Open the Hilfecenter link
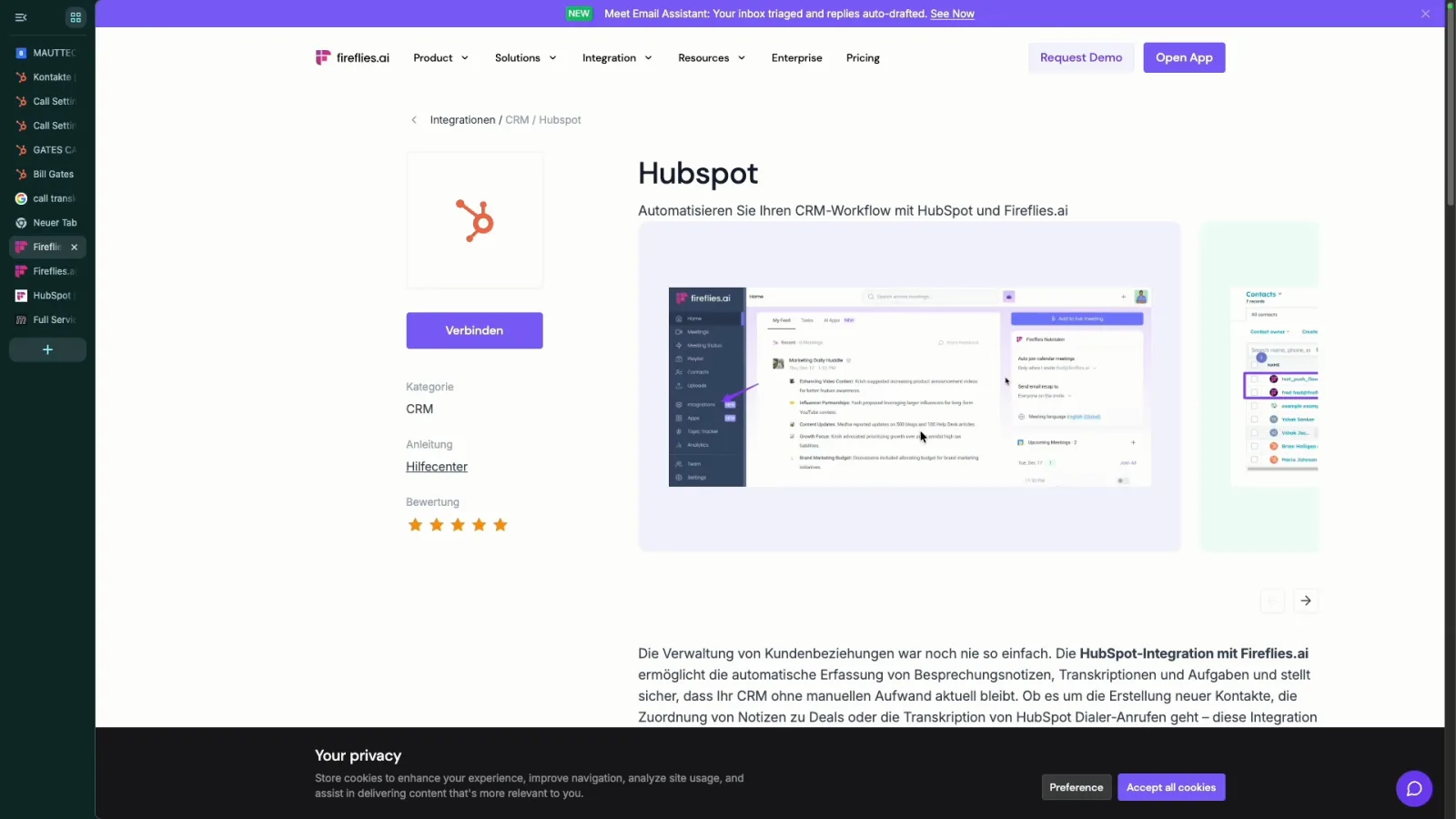 [437, 467]
